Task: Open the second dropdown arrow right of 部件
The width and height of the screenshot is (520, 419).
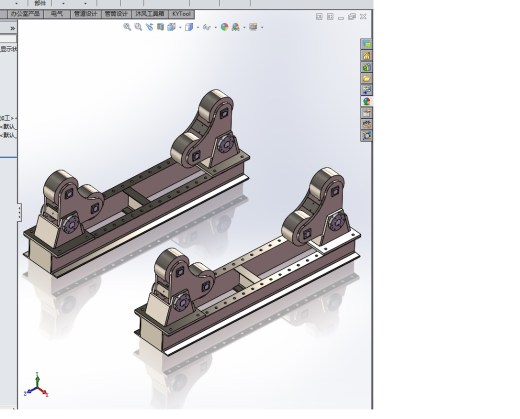Action: pyautogui.click(x=85, y=3)
